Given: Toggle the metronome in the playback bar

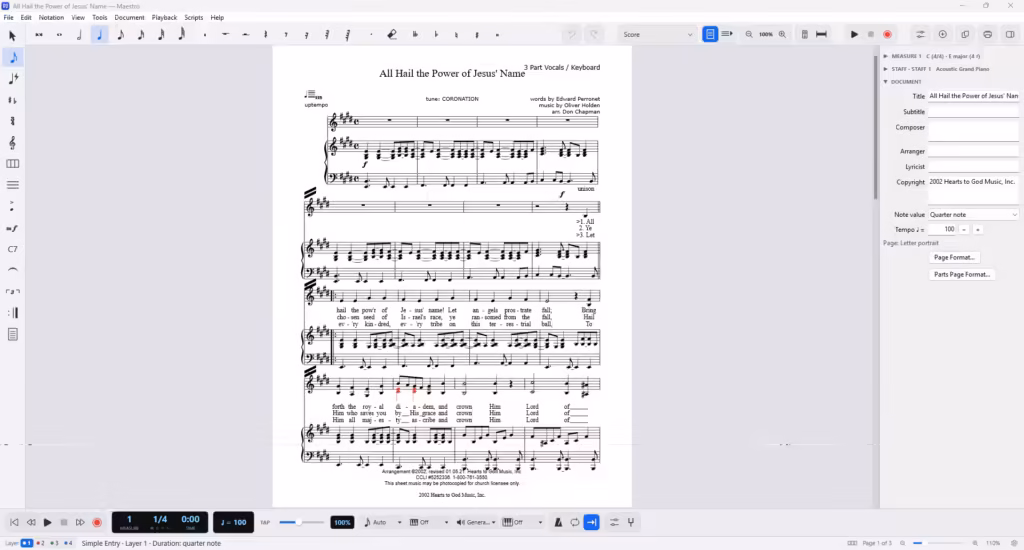Looking at the screenshot, I should tap(558, 522).
